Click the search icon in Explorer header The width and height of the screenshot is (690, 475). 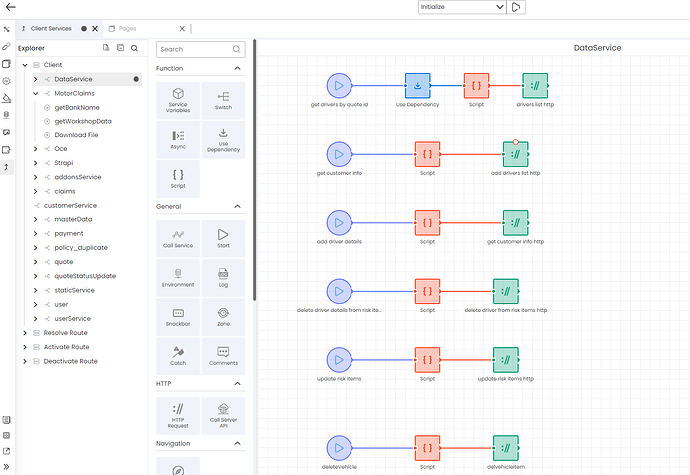pyautogui.click(x=134, y=47)
